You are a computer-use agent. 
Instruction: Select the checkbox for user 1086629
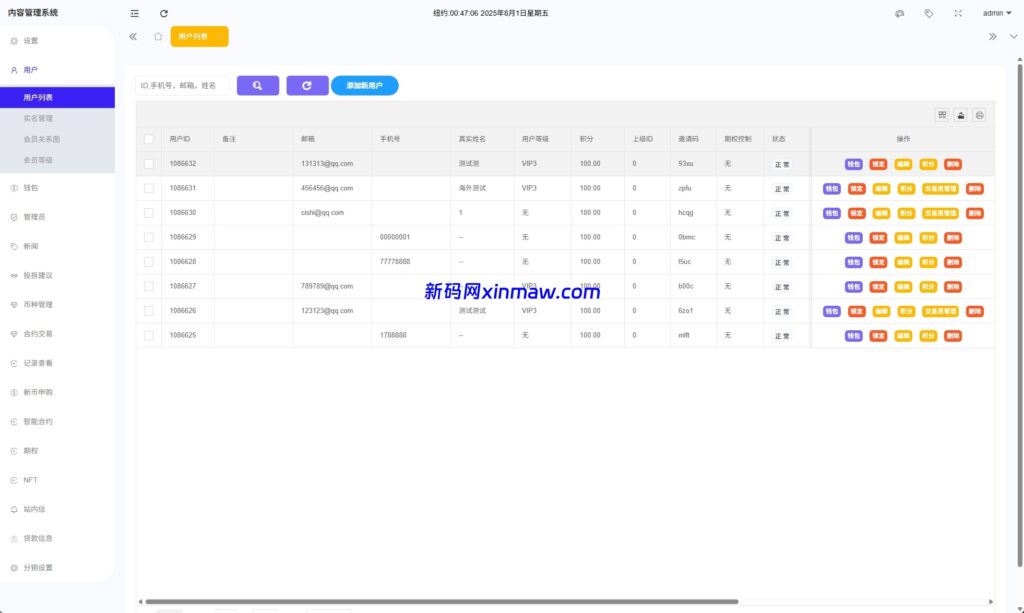coord(149,237)
